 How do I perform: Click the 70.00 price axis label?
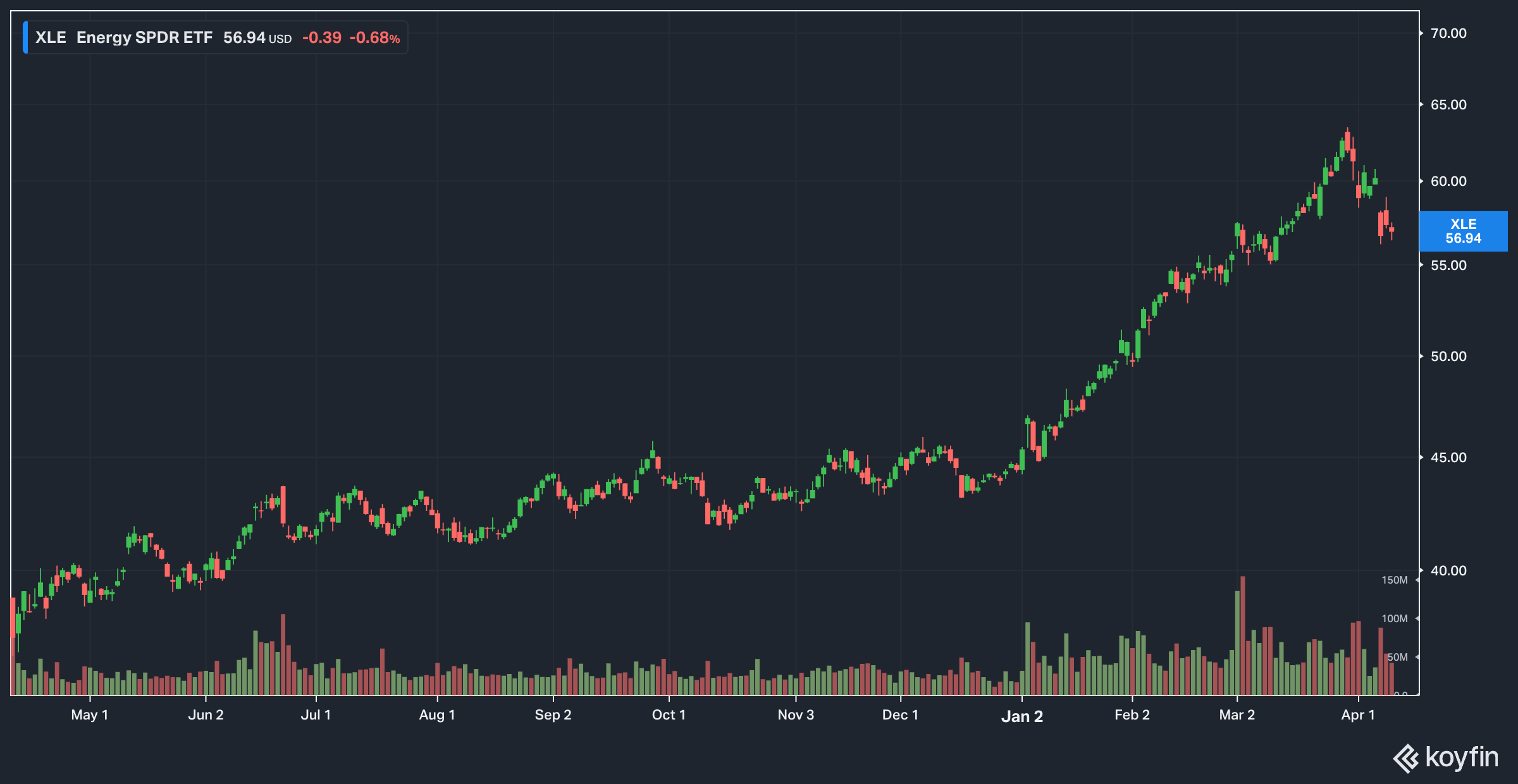click(1448, 34)
